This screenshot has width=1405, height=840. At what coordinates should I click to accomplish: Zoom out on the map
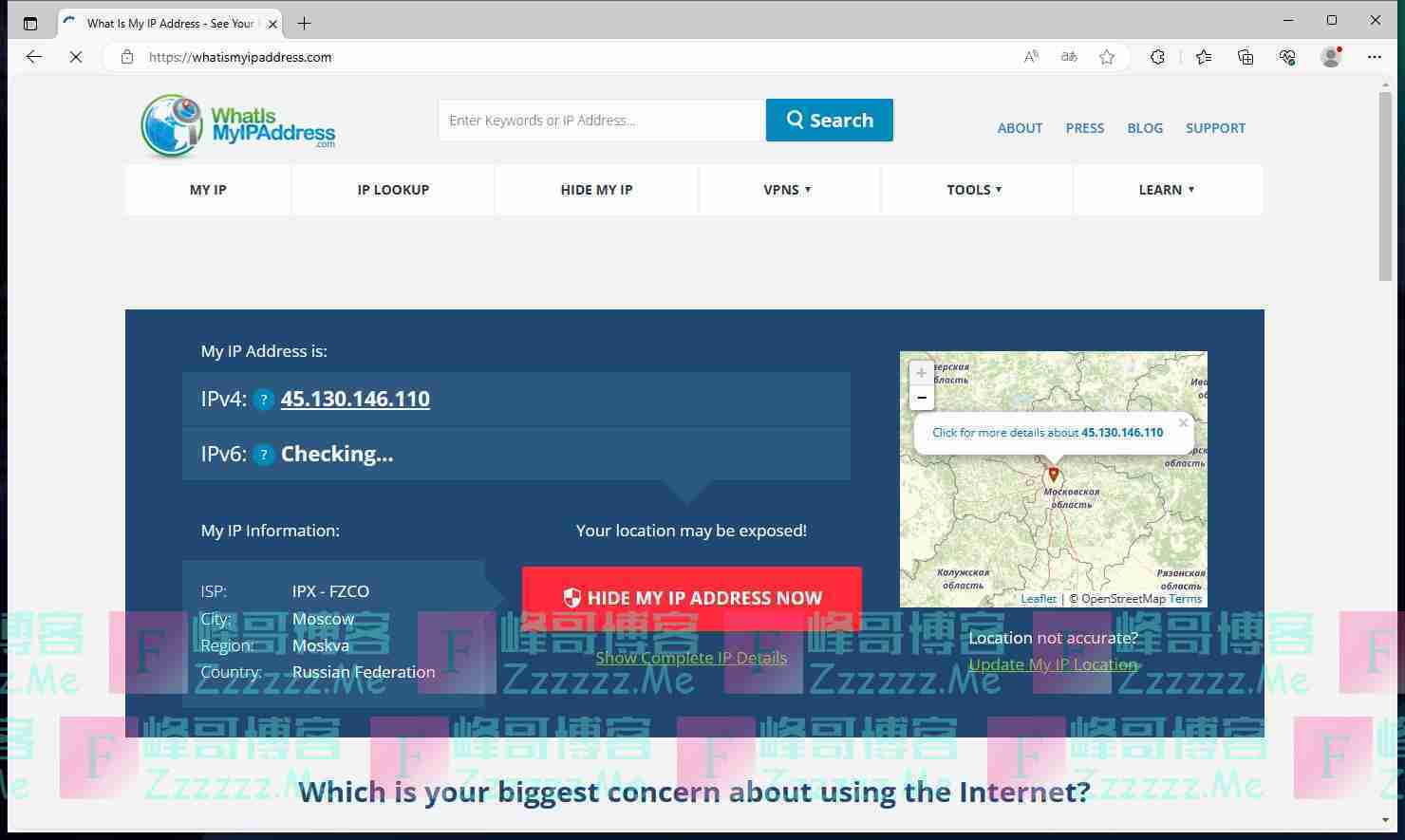(x=921, y=398)
